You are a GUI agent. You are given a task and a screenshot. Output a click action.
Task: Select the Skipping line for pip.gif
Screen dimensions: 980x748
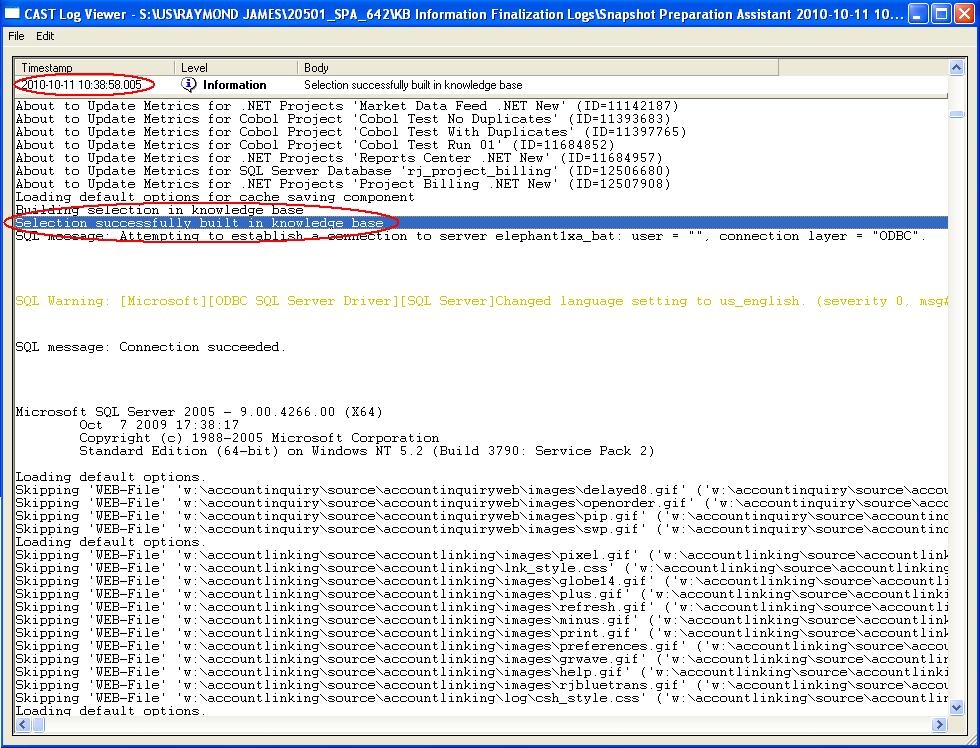(x=481, y=516)
